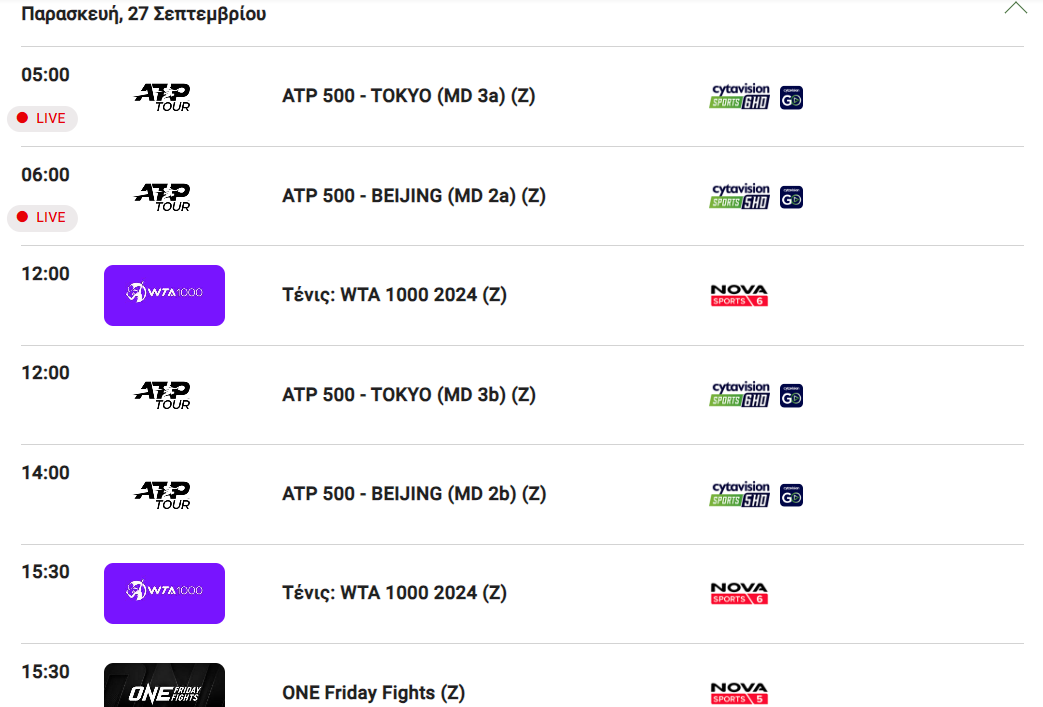Click the Παρασκευή, 27 Σεπτεμβρίου date header

[144, 14]
